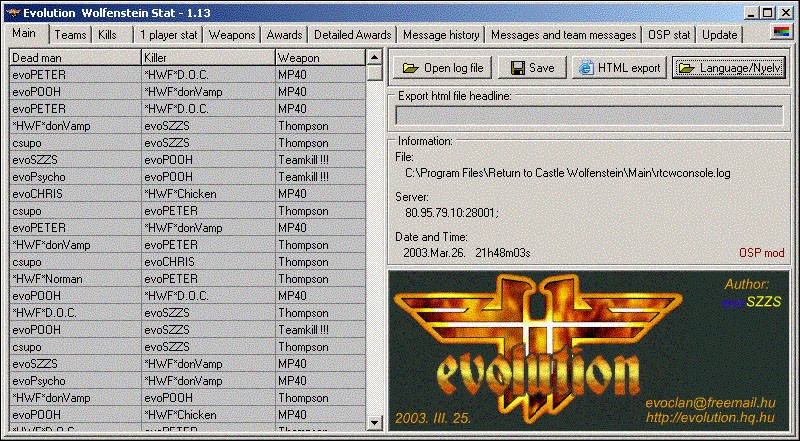Viewport: 800px width, 441px height.
Task: Open the Kills tab
Action: 107,35
